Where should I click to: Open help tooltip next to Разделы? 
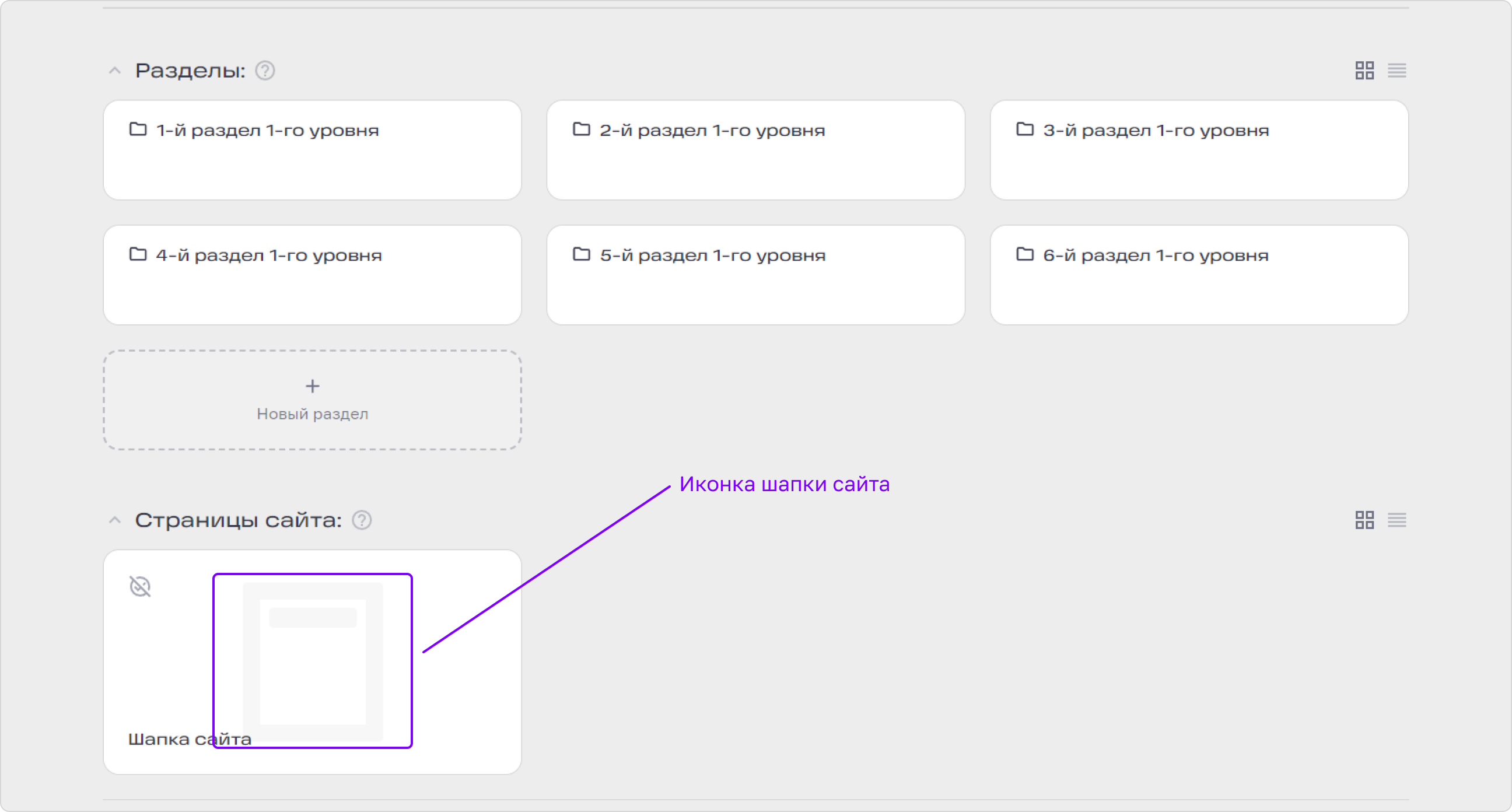point(265,71)
